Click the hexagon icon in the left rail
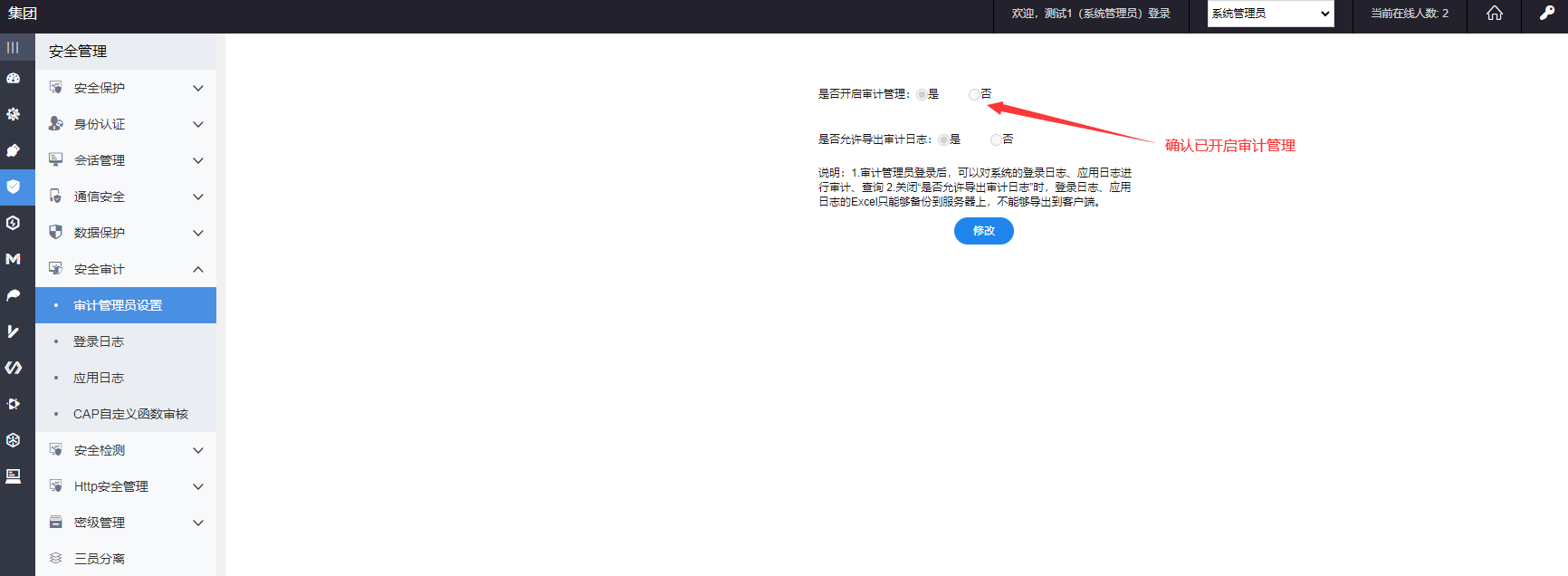 13,223
